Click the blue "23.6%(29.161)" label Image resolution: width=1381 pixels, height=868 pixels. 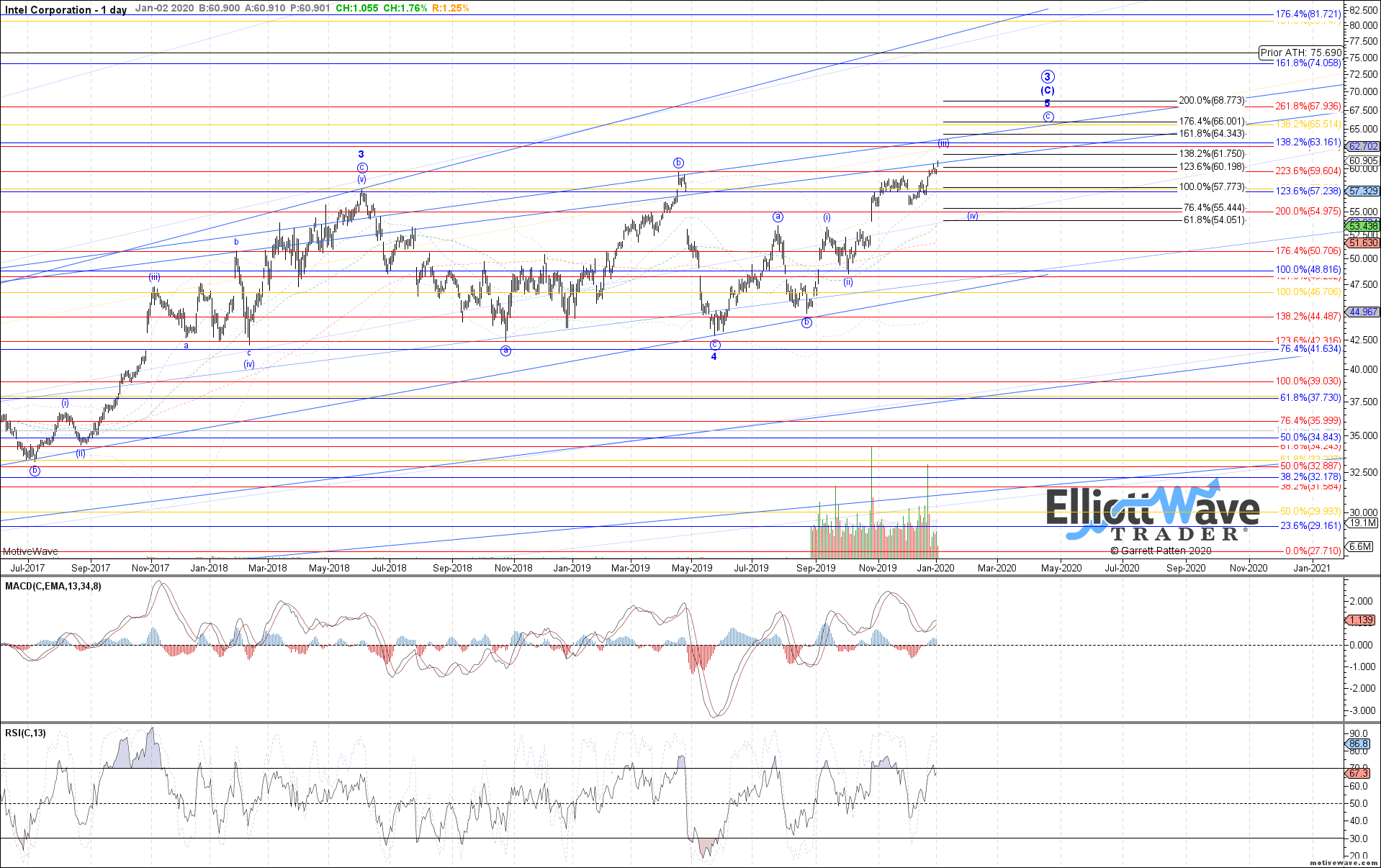(x=1310, y=526)
